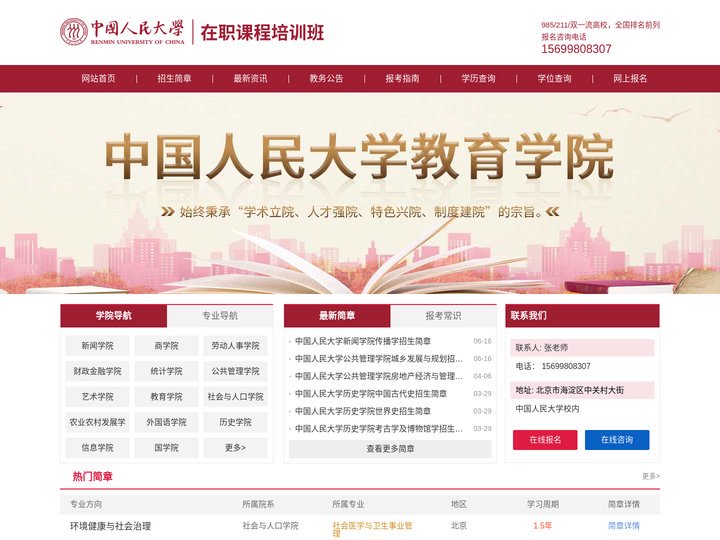
Task: Open 历史学院中国古代史招生简章 article
Action: coord(371,394)
